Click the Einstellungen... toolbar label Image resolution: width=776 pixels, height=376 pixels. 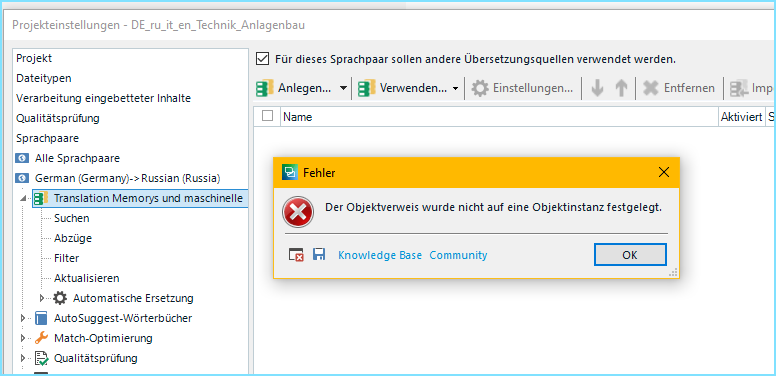[x=533, y=89]
